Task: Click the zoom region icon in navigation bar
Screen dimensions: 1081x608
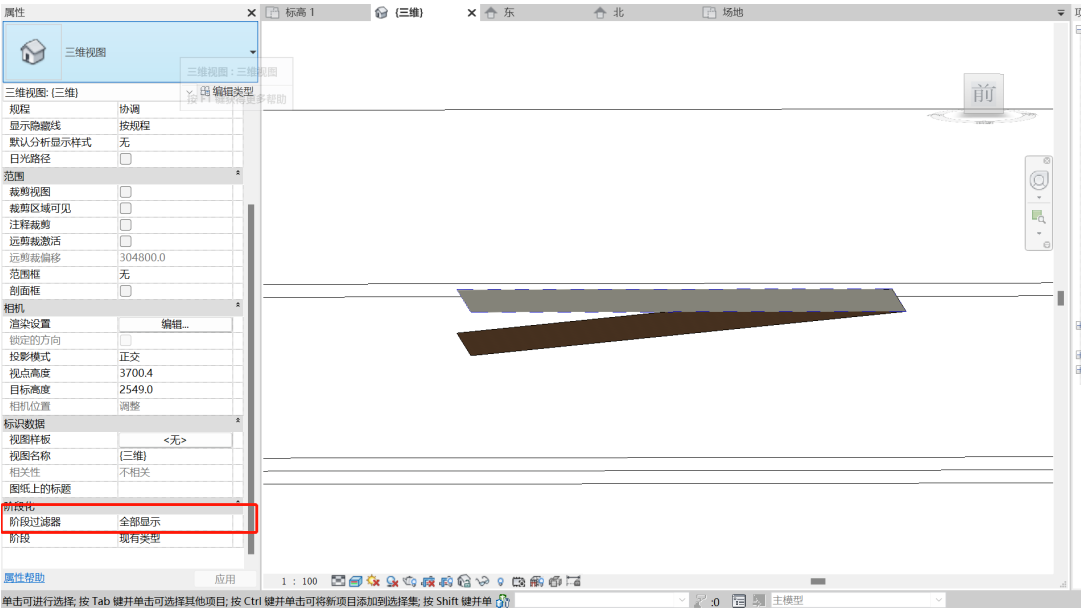Action: pos(1038,218)
